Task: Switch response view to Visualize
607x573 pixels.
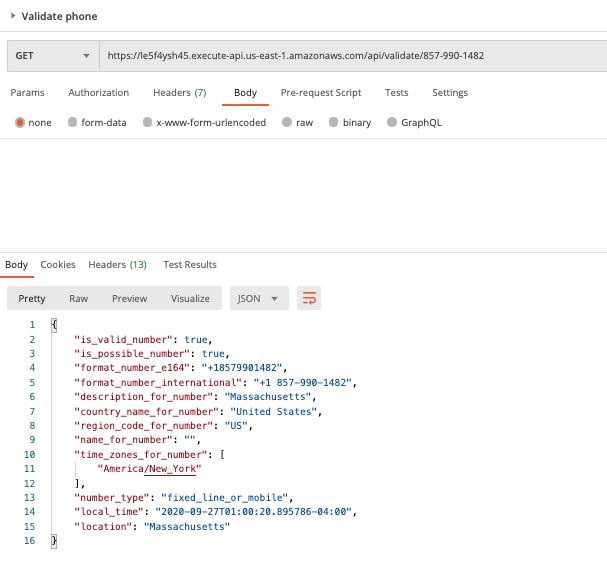Action: [190, 299]
